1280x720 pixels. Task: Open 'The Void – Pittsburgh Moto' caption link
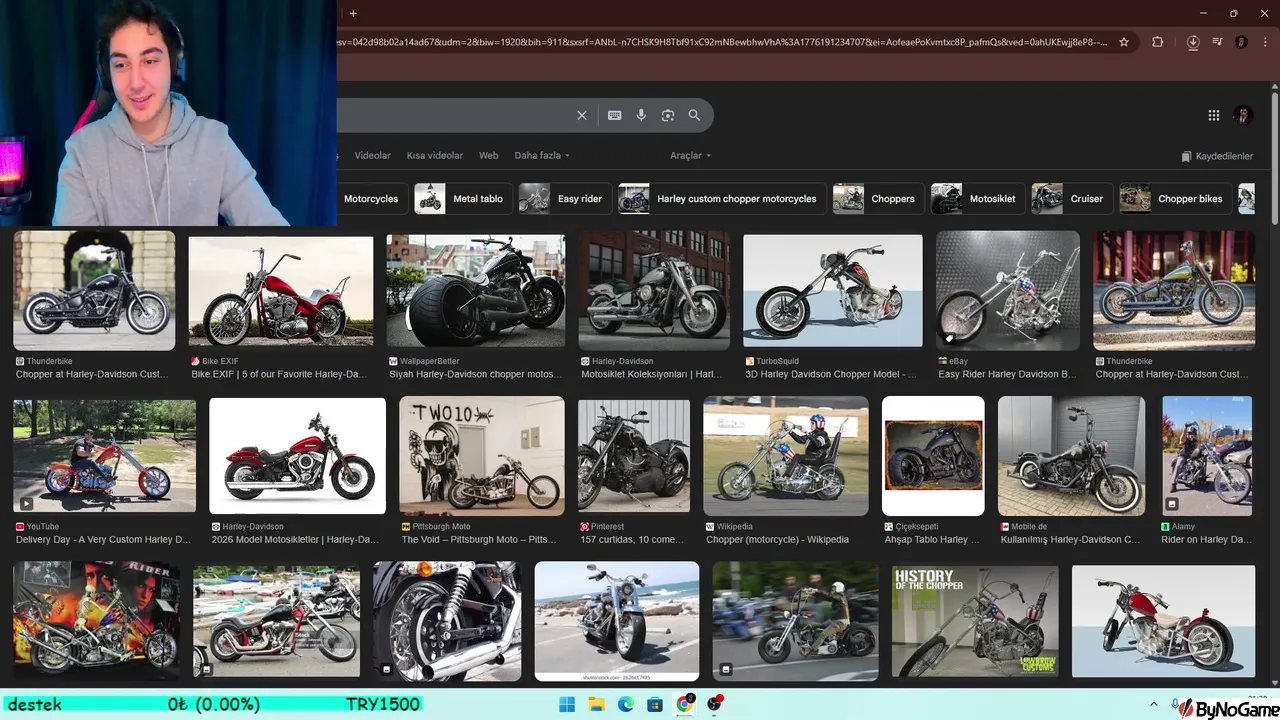coord(479,539)
